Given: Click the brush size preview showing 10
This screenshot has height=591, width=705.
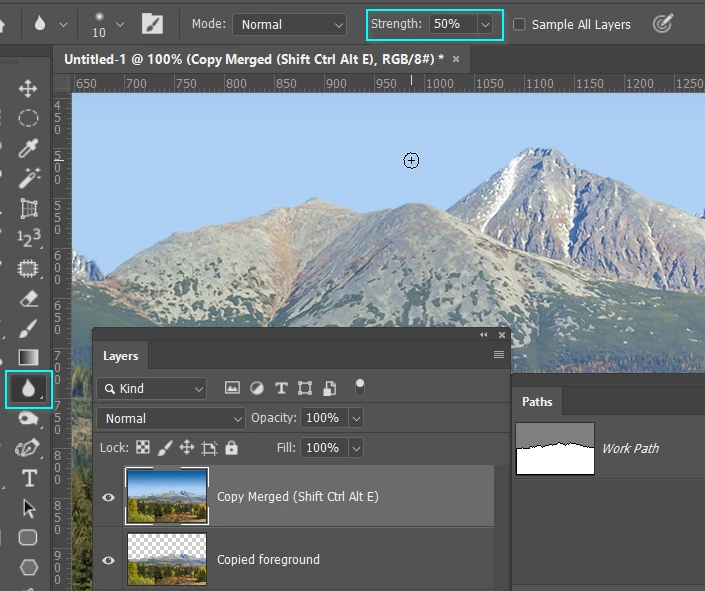Looking at the screenshot, I should pos(99,25).
